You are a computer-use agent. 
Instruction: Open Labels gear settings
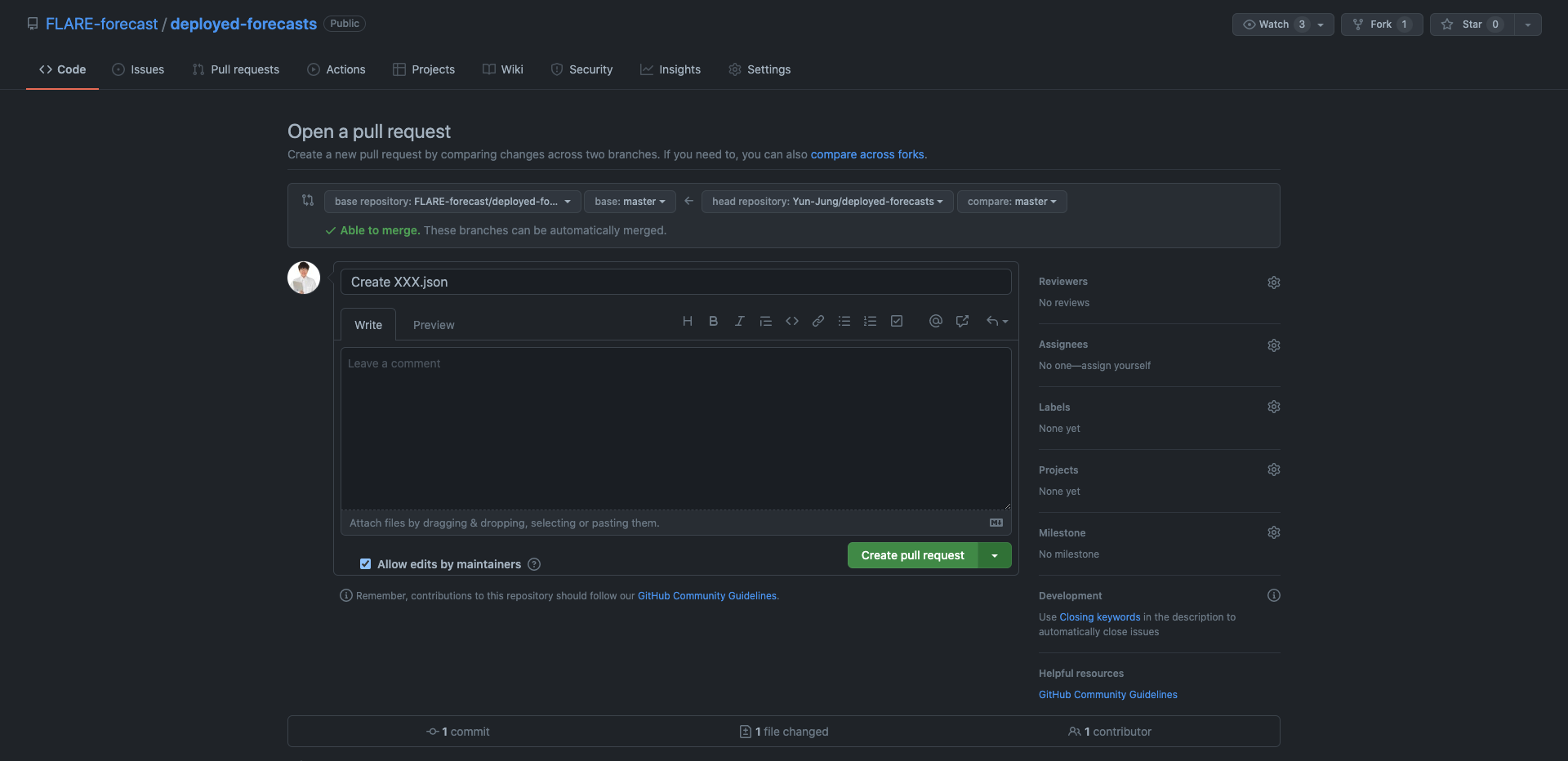tap(1274, 407)
